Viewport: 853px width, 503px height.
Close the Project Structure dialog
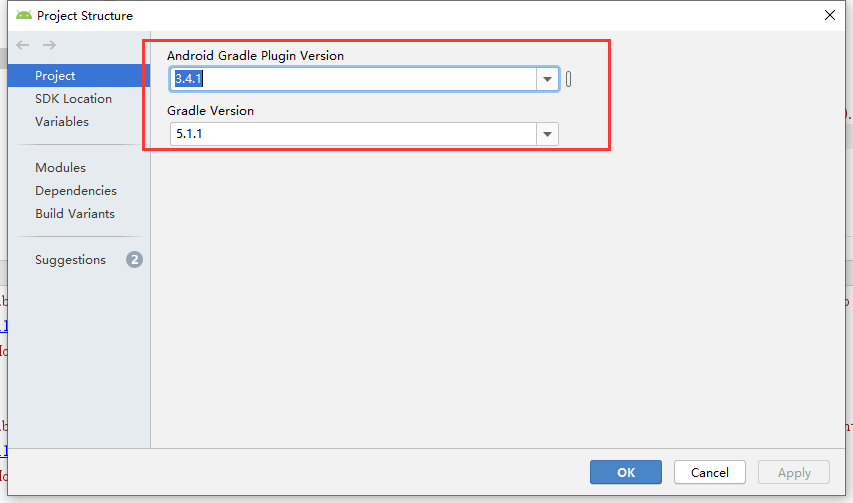[x=830, y=15]
